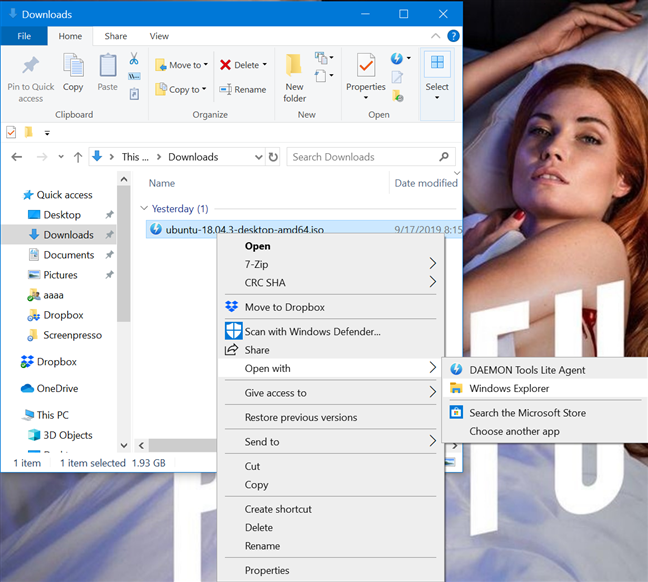
Task: Click the Edit icon in Open group
Action: (x=397, y=77)
